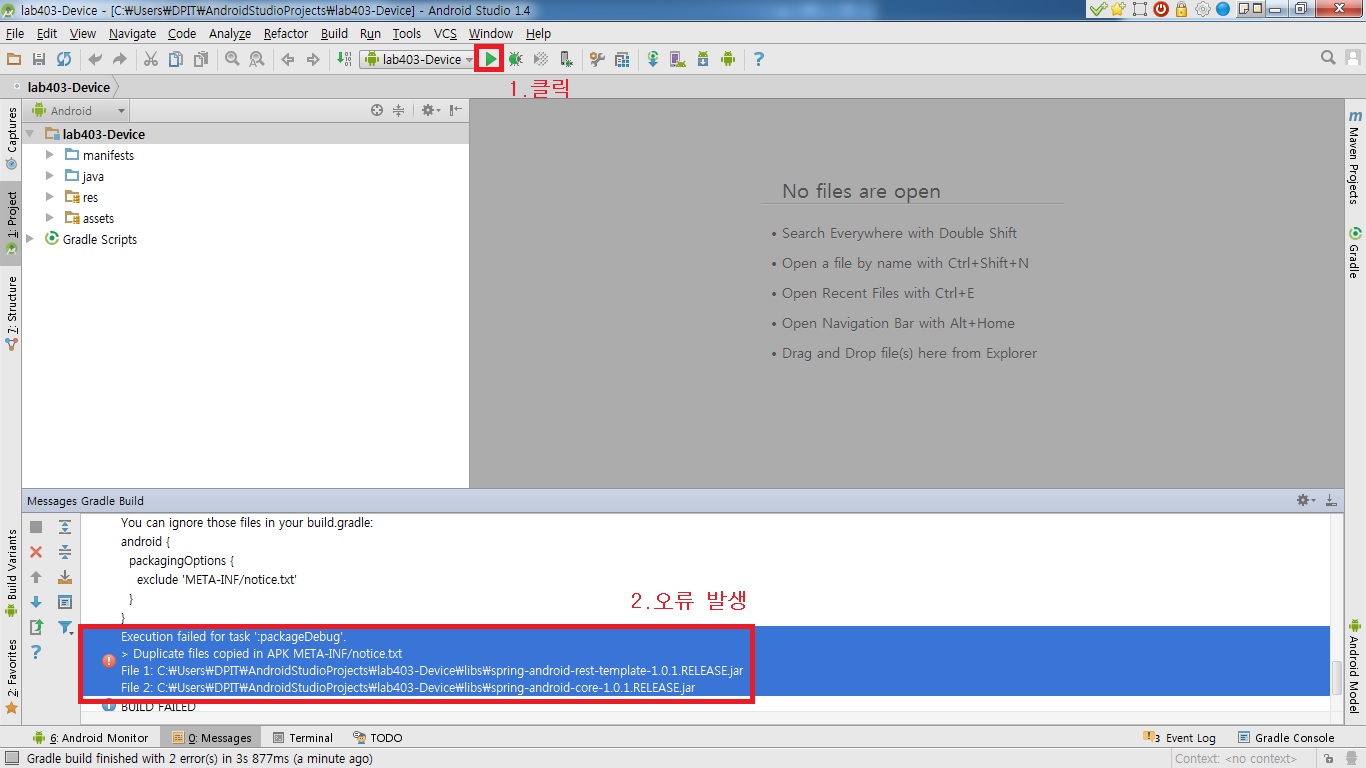Screen dimensions: 1366x768
Task: Open the Build menu
Action: point(334,34)
